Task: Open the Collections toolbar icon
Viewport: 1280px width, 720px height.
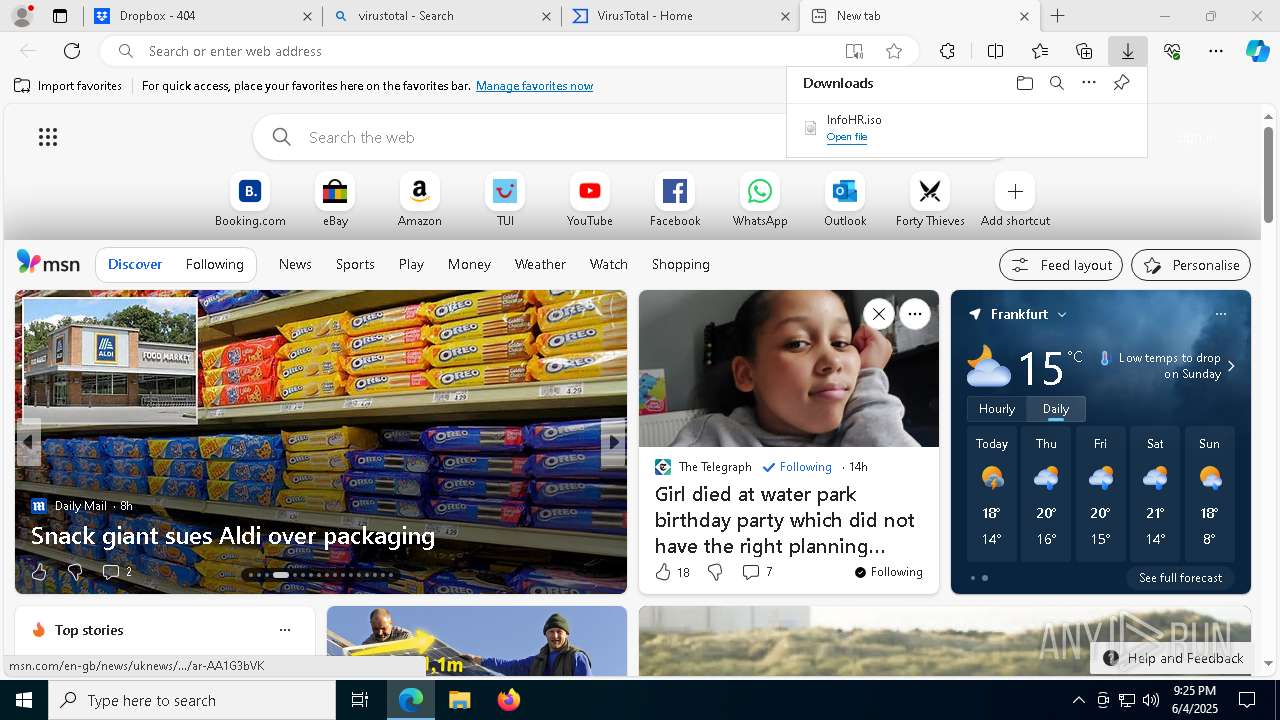Action: pos(1084,51)
